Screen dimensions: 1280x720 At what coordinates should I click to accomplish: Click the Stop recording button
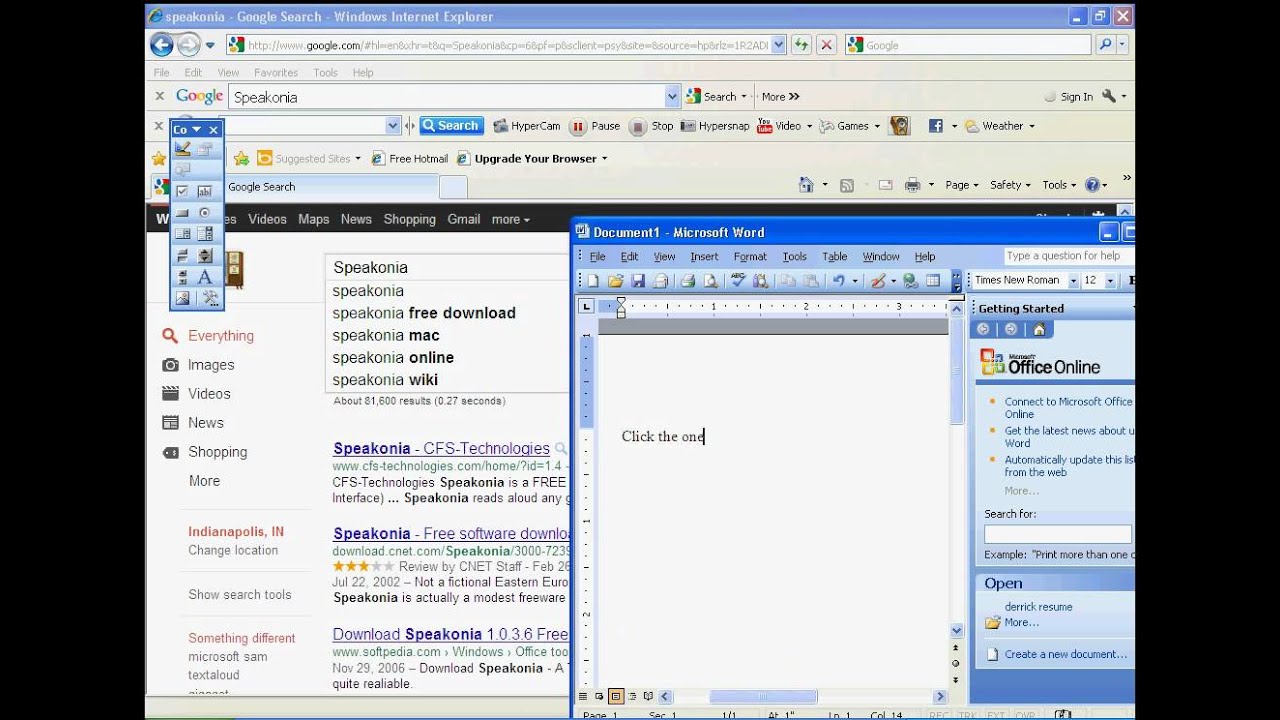652,126
